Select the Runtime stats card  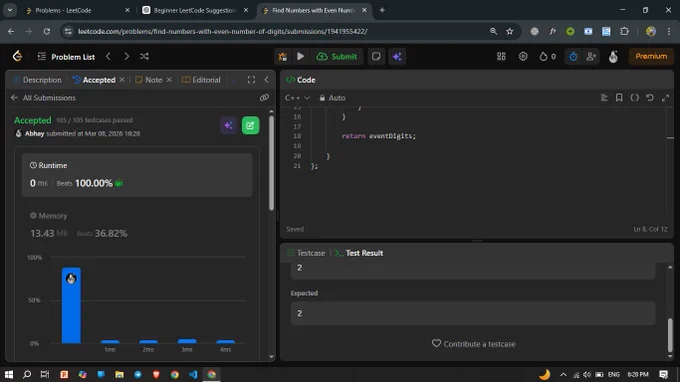(x=137, y=175)
